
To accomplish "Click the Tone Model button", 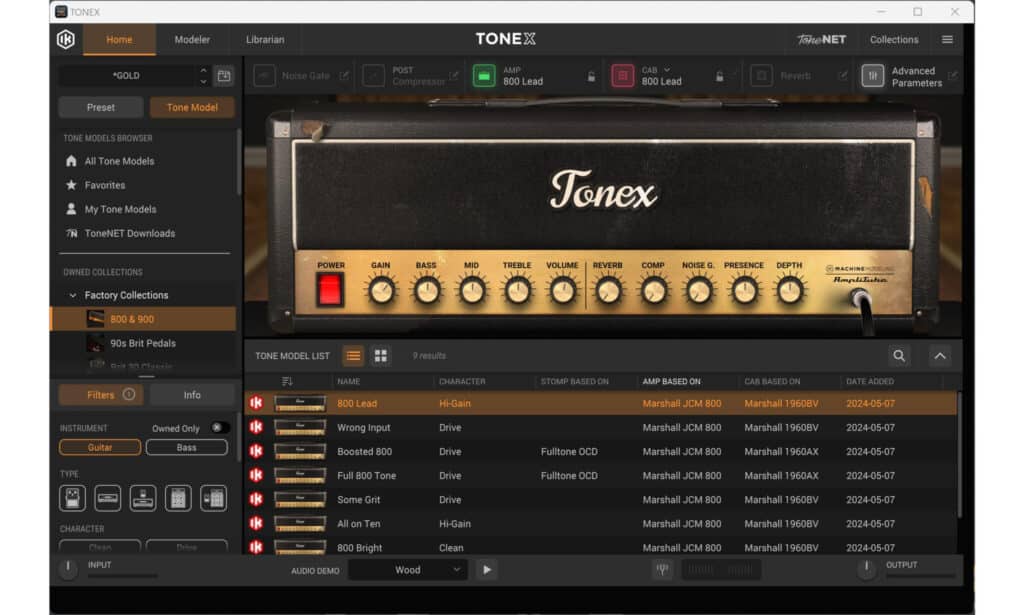I will (x=192, y=108).
